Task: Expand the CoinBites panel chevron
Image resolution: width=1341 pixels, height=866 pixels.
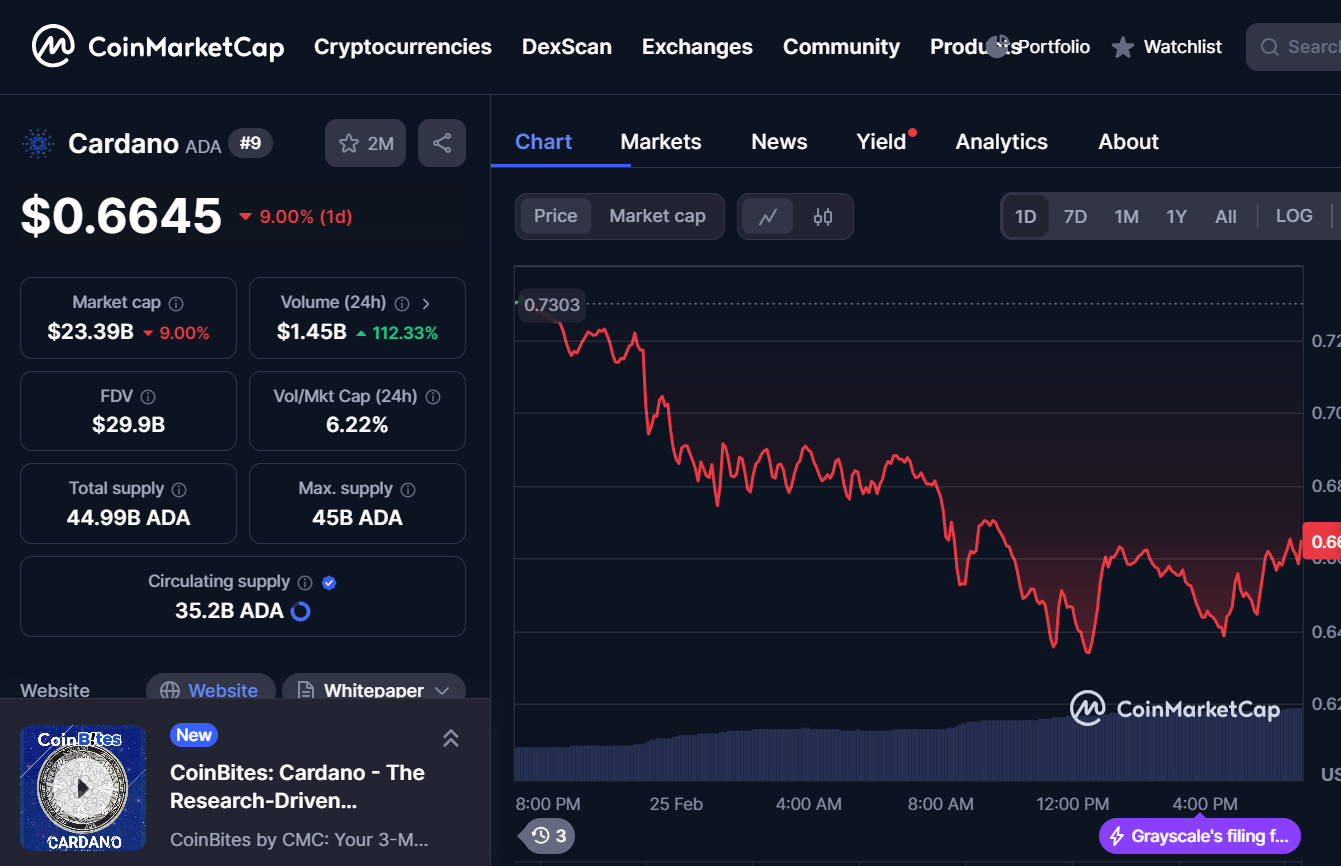Action: [451, 738]
